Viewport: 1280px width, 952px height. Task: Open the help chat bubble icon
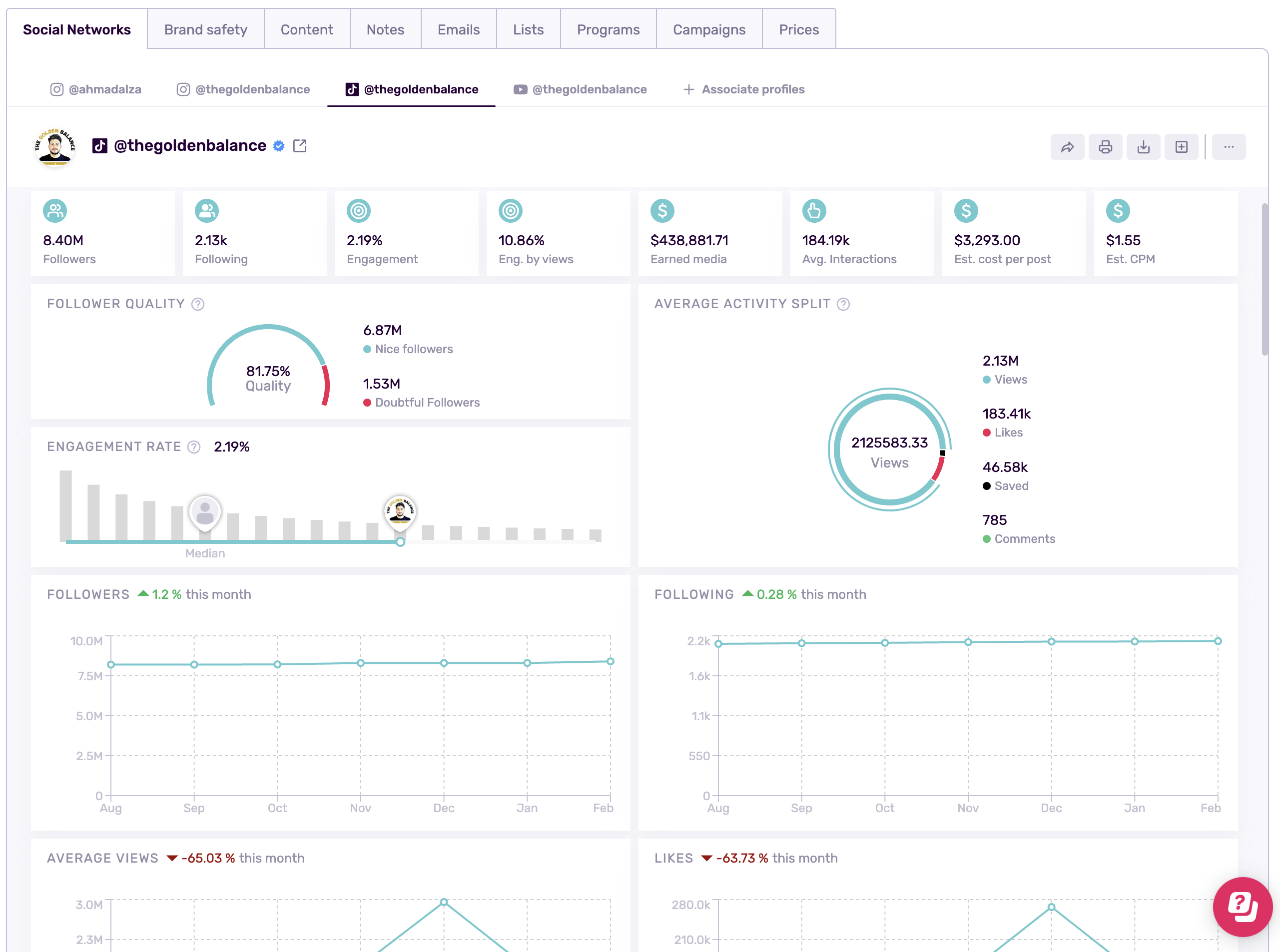tap(1243, 907)
